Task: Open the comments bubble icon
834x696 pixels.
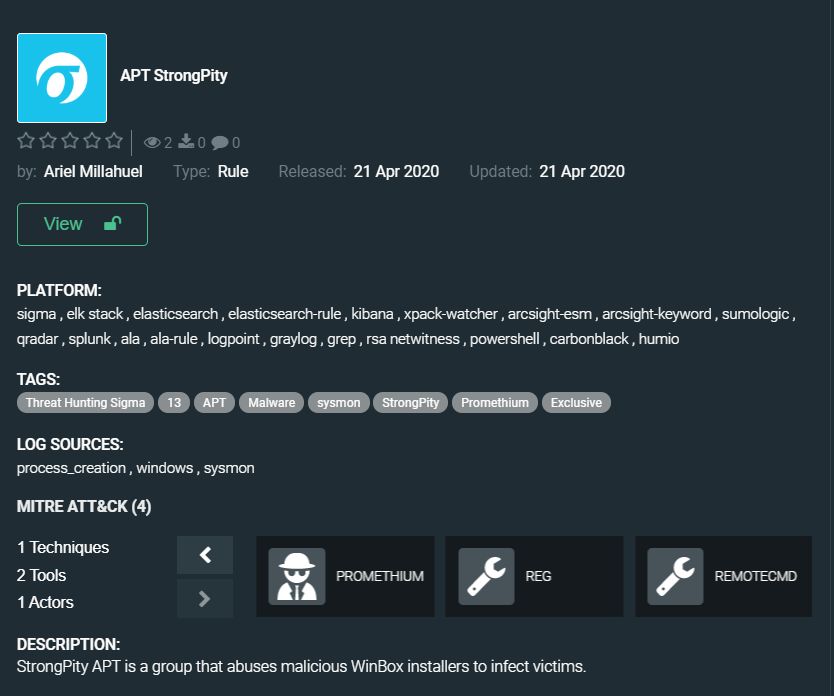Action: pyautogui.click(x=220, y=142)
